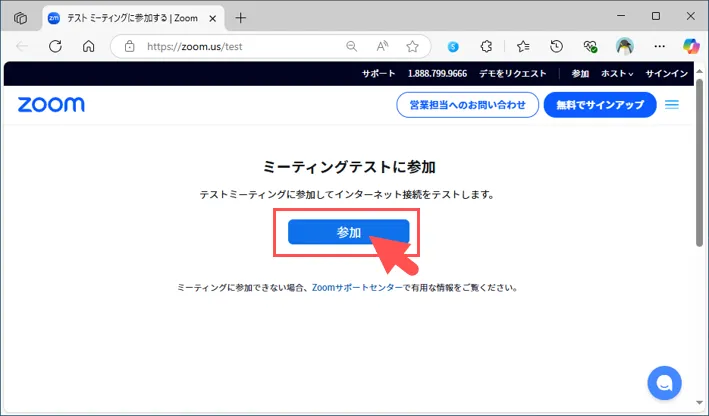Open the penguin profile avatar
Screen dimensions: 709x416
click(624, 46)
